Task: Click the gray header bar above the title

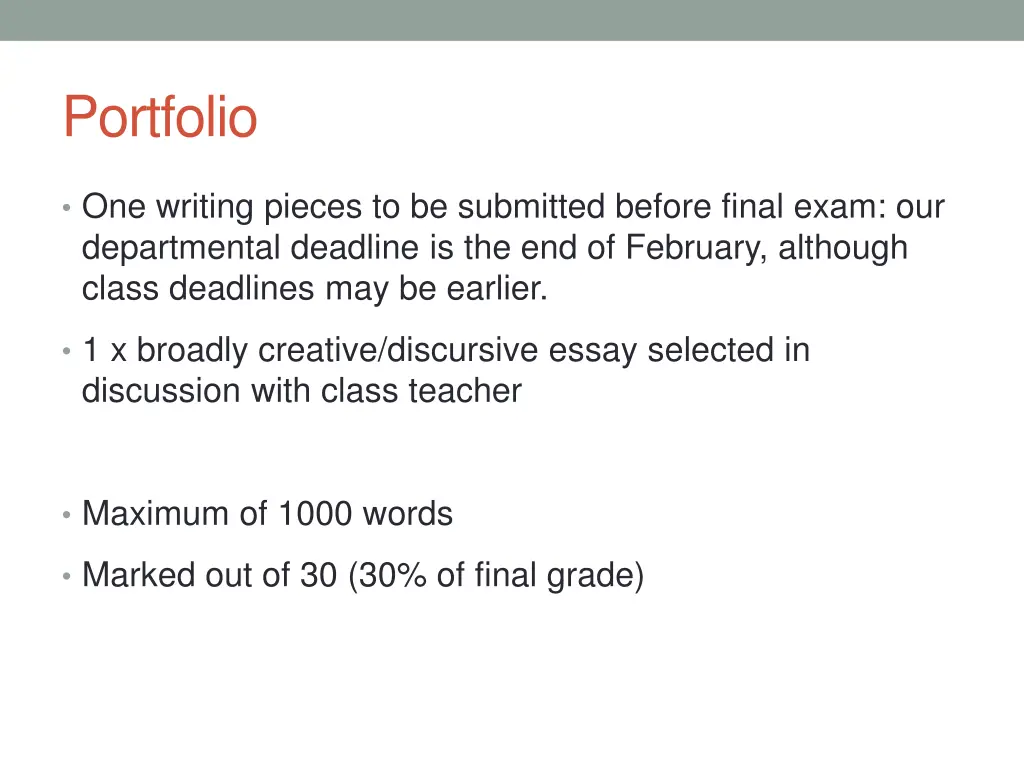Action: coord(512,20)
